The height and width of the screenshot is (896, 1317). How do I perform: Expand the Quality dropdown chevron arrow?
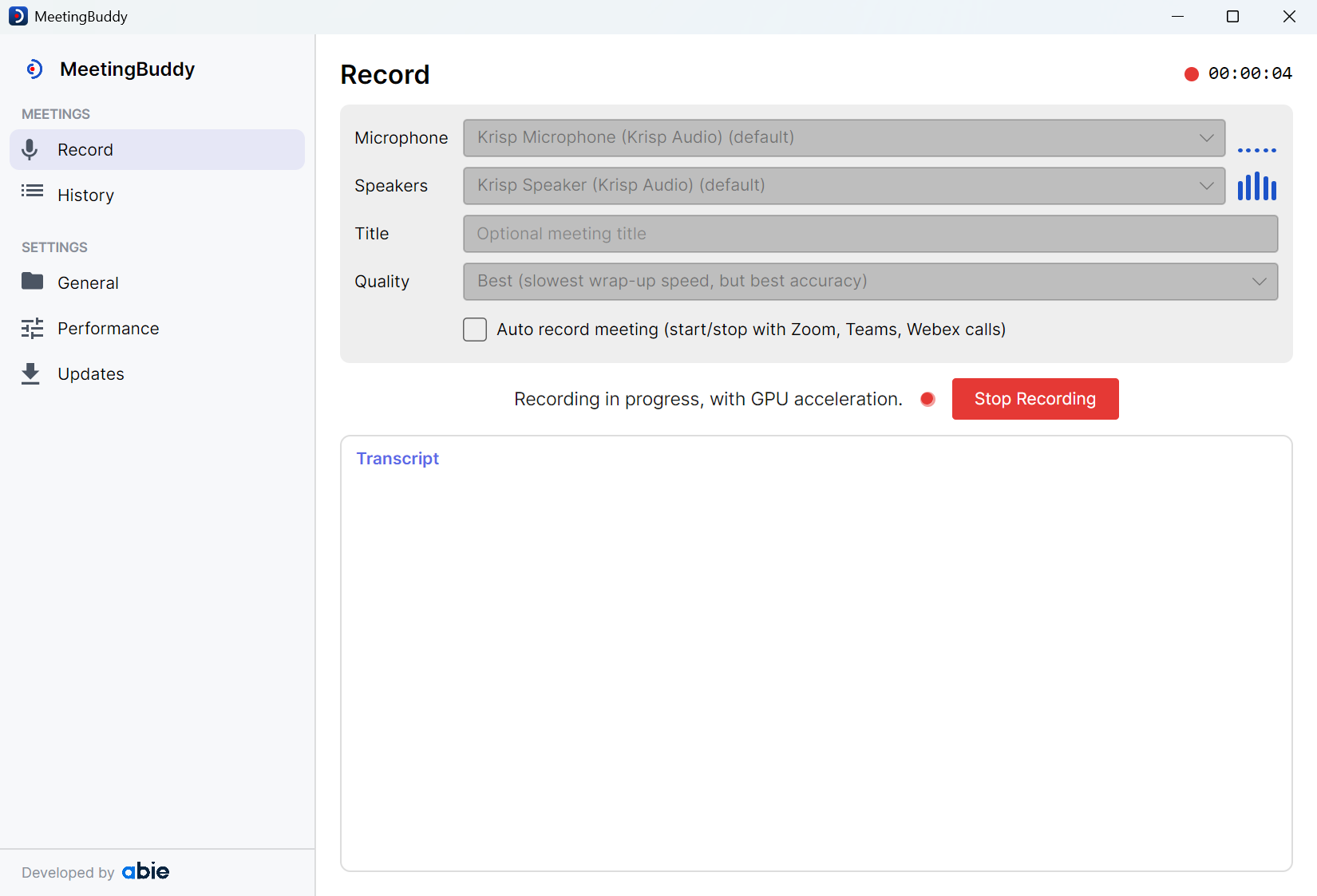(1259, 282)
